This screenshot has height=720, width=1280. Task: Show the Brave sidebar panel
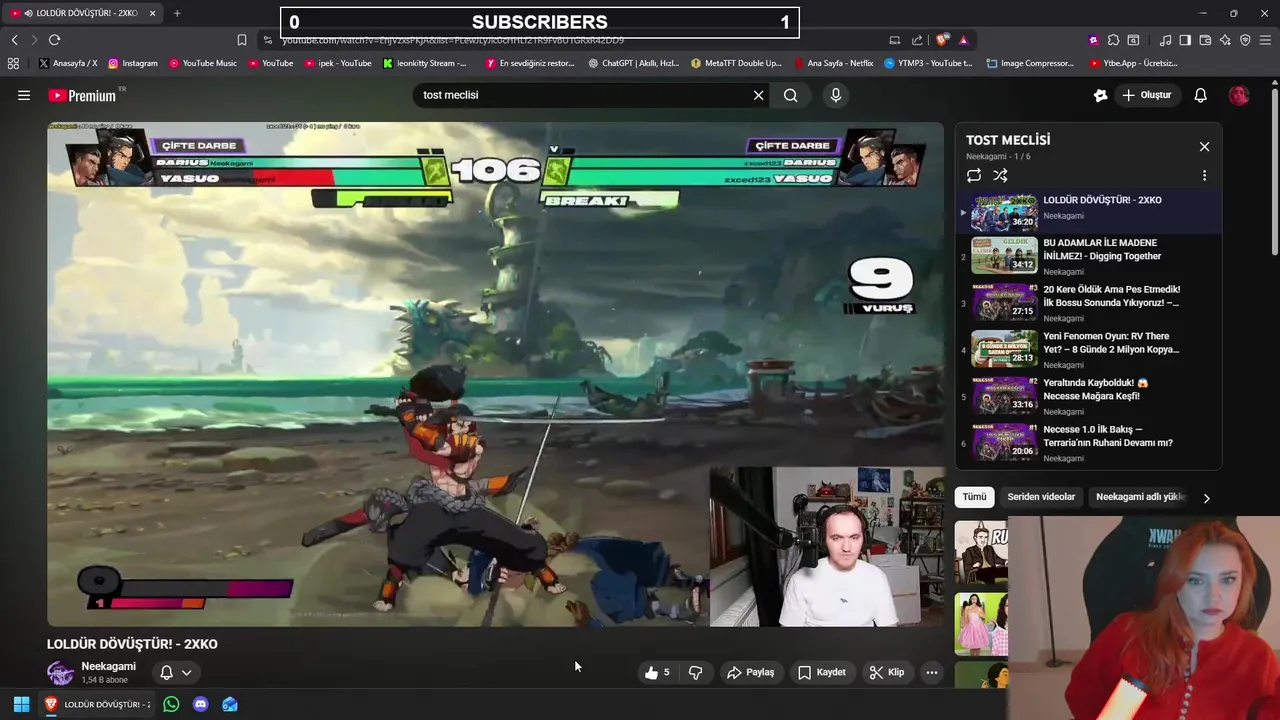pos(1185,40)
